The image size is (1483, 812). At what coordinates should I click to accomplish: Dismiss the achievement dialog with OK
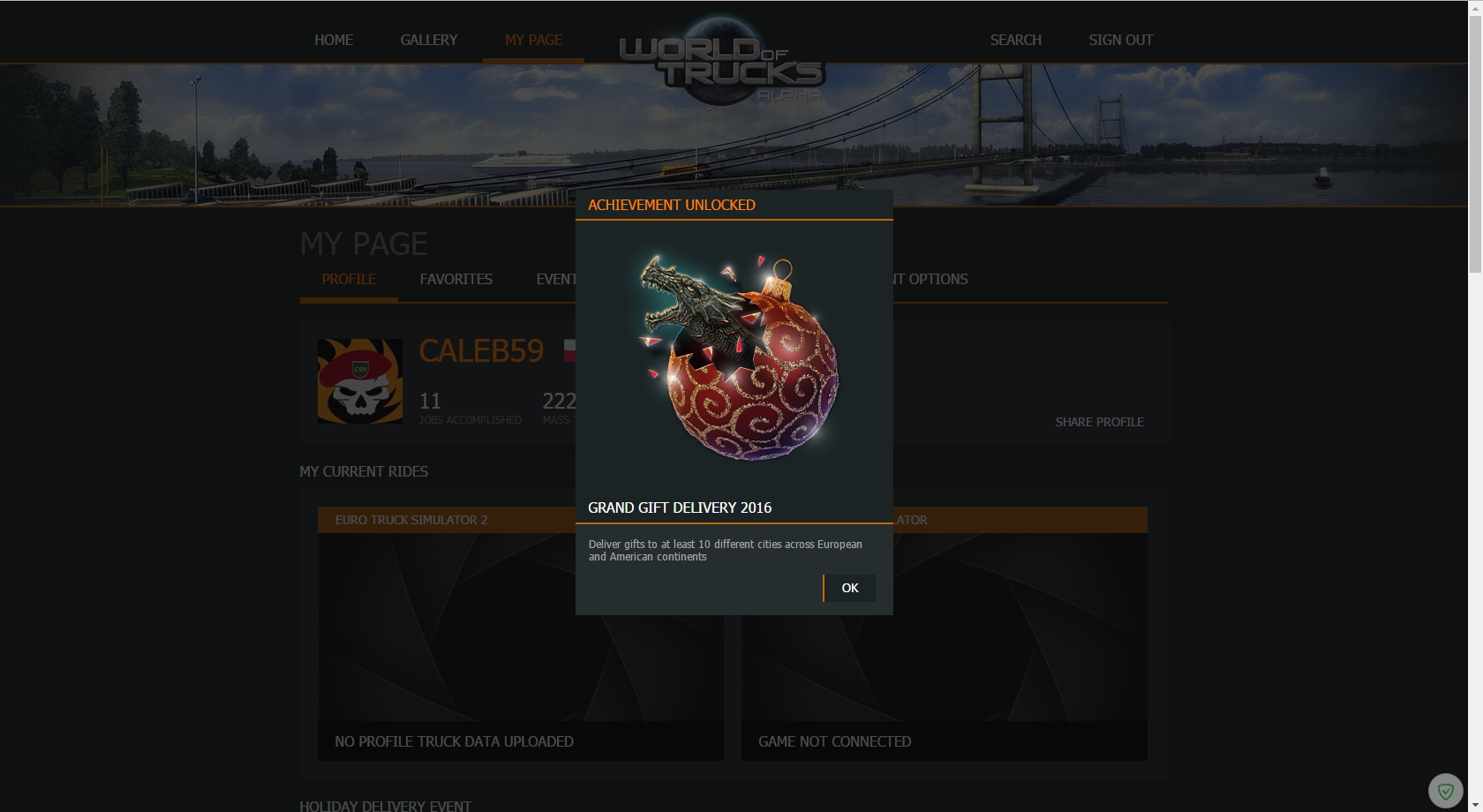[849, 588]
